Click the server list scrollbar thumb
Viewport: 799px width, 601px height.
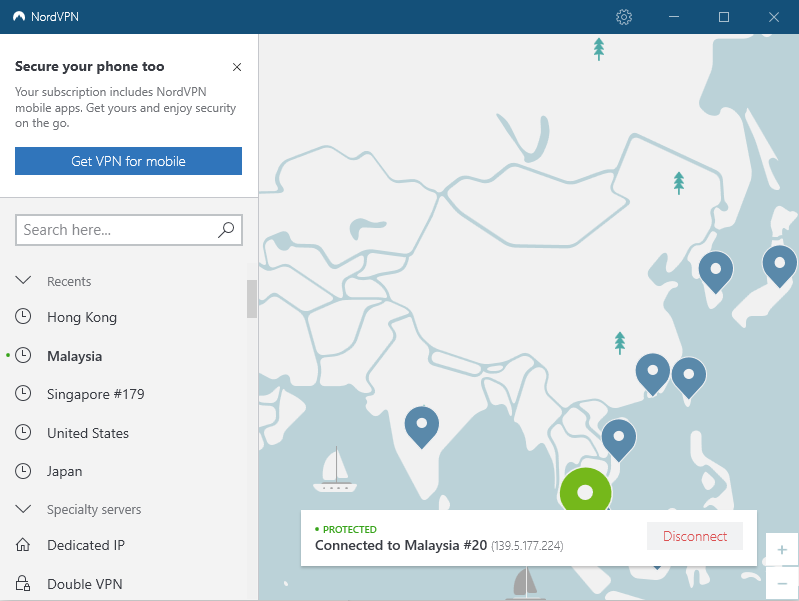coord(252,298)
